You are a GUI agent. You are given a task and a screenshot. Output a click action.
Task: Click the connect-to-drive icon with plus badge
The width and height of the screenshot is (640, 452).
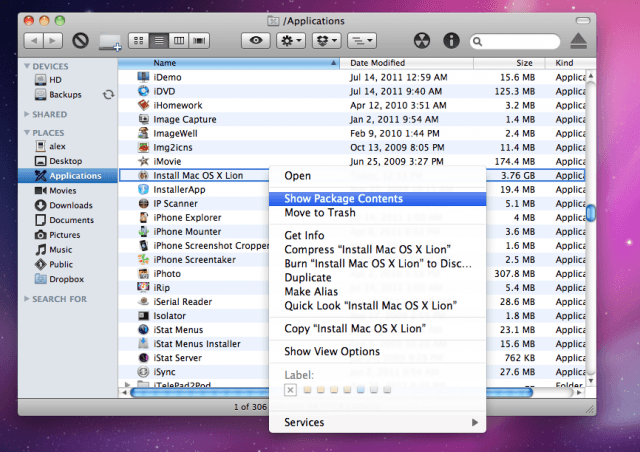(x=111, y=42)
